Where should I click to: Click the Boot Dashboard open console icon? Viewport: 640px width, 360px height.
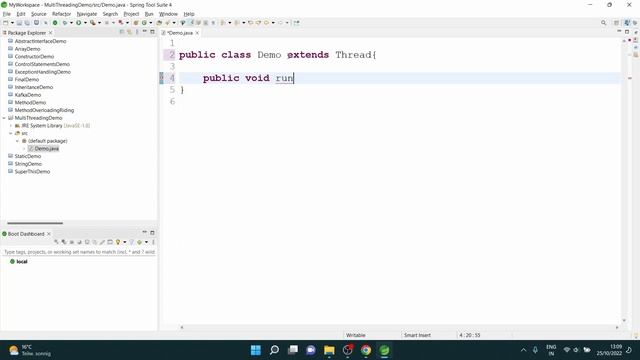coord(110,242)
